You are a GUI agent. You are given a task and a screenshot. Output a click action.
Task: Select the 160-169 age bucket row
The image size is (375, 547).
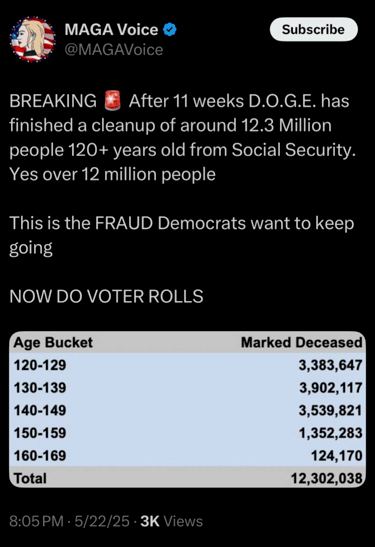tap(188, 456)
